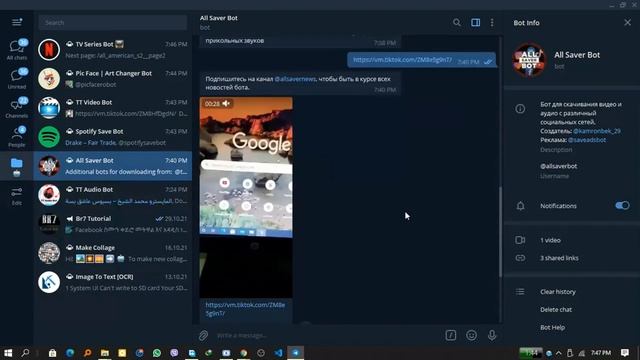
Task: Open the chat three-dot options menu
Action: tap(492, 22)
